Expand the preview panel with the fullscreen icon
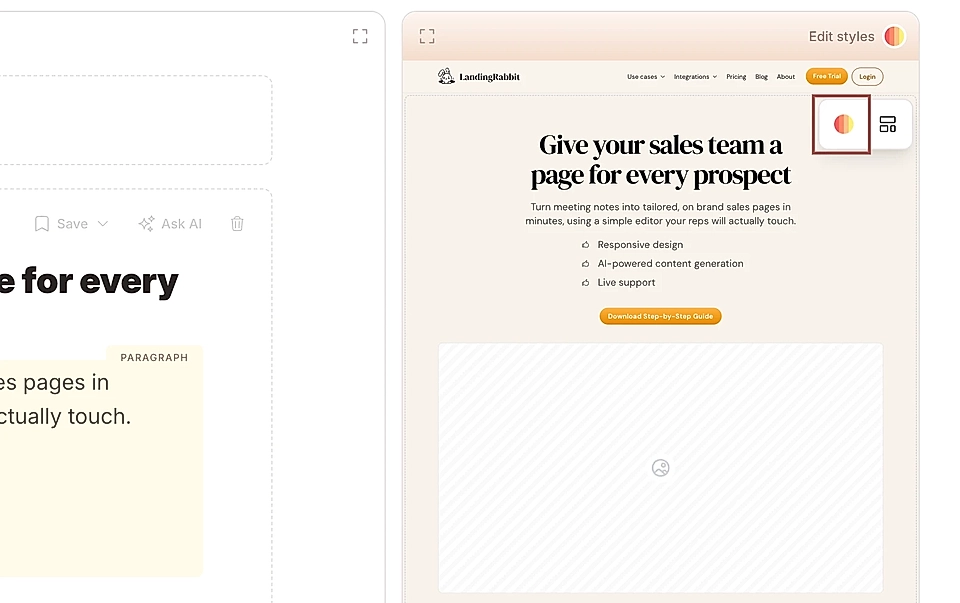The height and width of the screenshot is (603, 960). pos(427,35)
